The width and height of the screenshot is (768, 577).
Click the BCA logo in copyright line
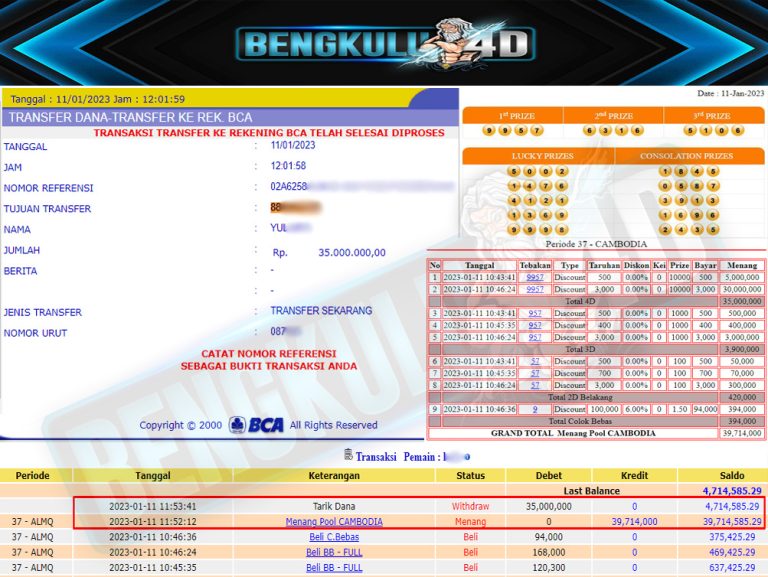click(256, 425)
